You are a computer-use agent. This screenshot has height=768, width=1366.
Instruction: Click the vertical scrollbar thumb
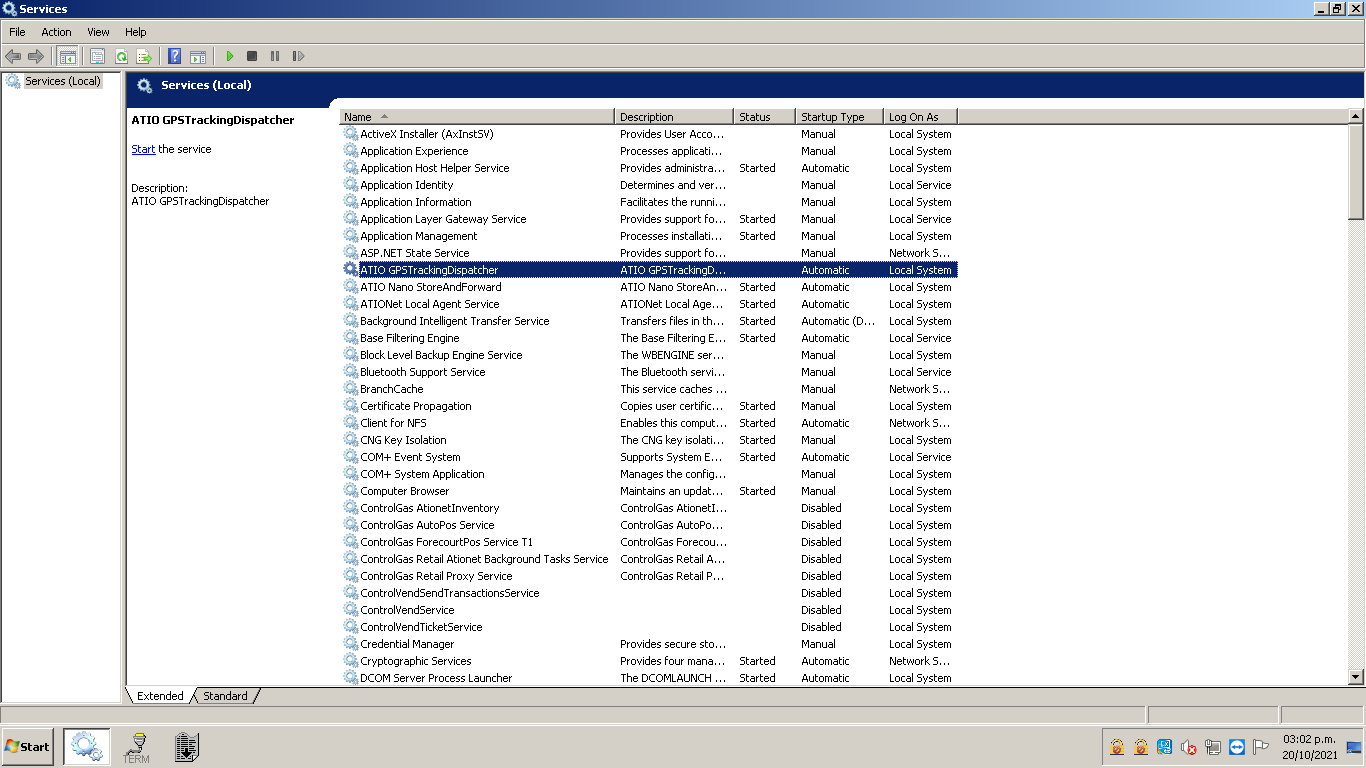point(1356,172)
